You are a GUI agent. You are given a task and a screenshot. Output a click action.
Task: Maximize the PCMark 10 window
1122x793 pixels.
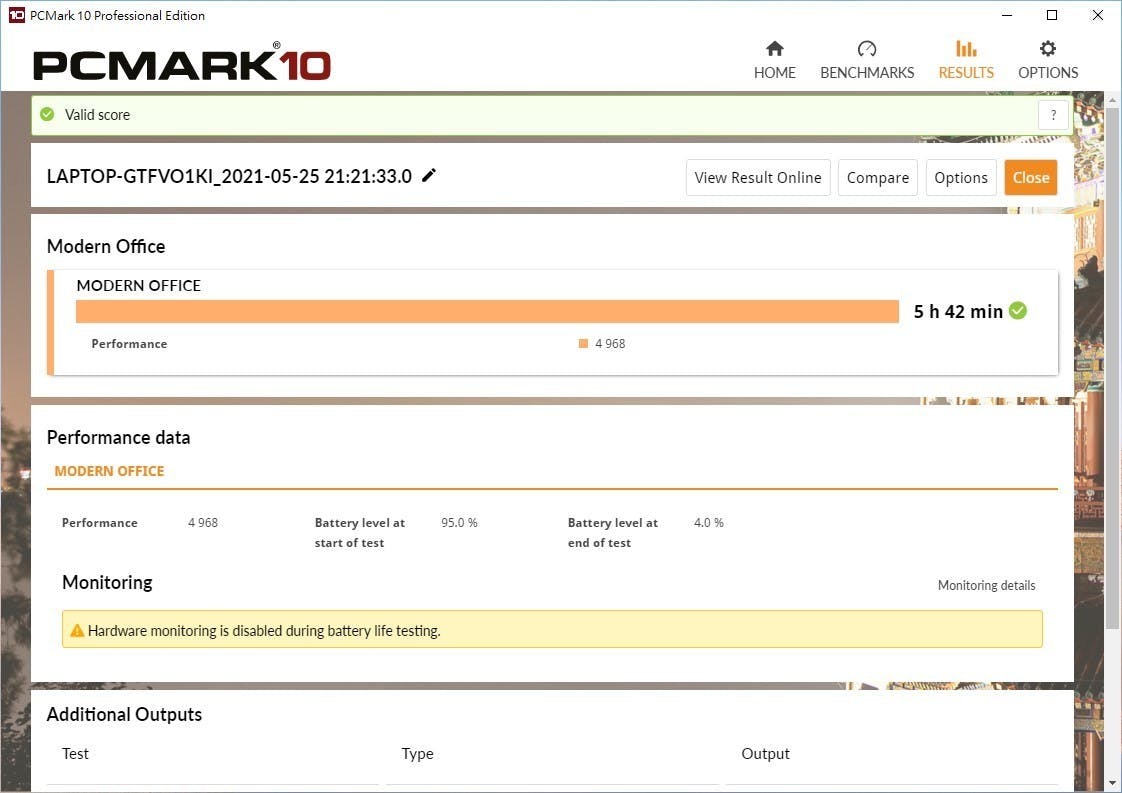(1052, 15)
